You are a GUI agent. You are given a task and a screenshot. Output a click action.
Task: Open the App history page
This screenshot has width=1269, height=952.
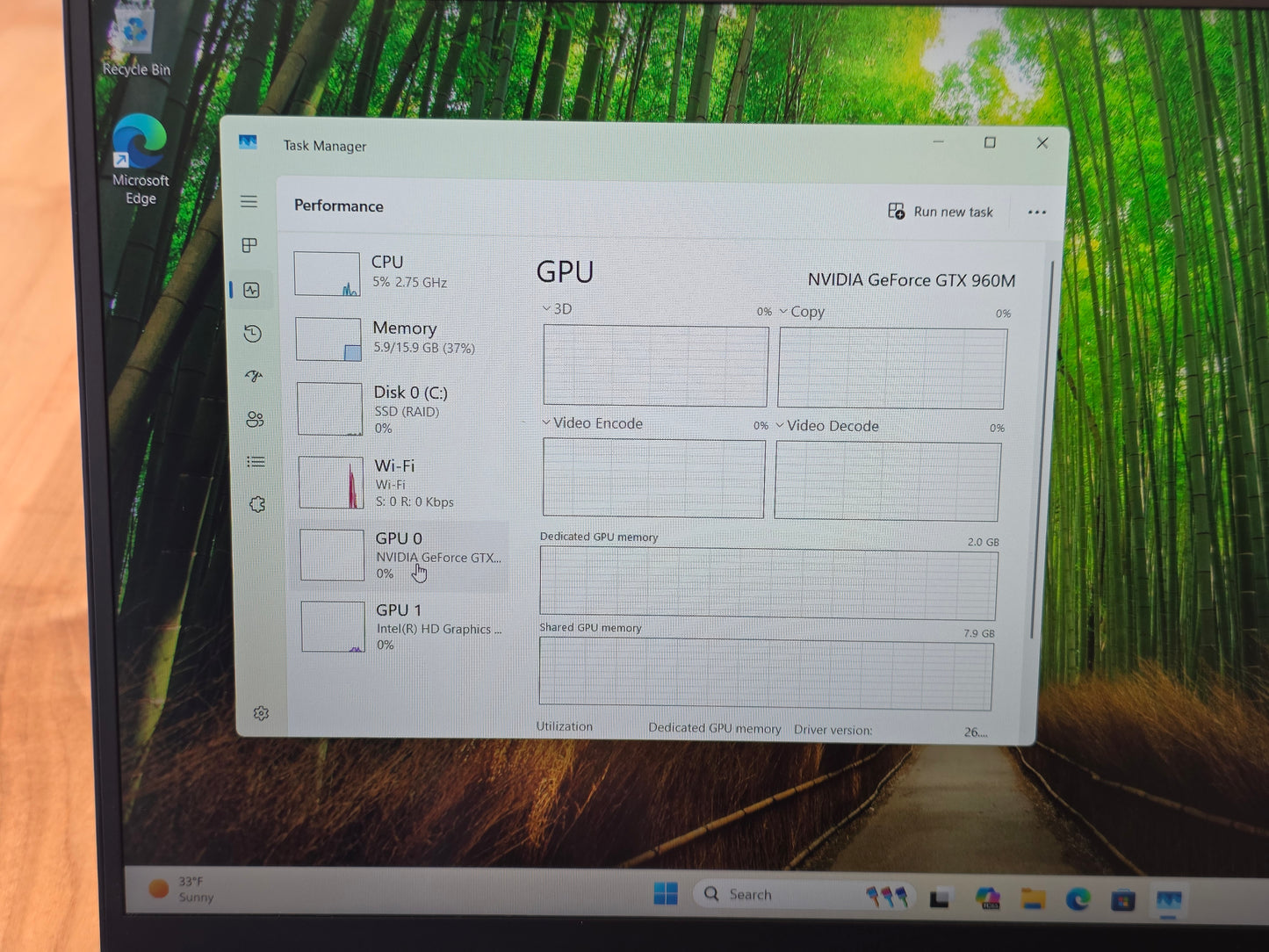(252, 334)
